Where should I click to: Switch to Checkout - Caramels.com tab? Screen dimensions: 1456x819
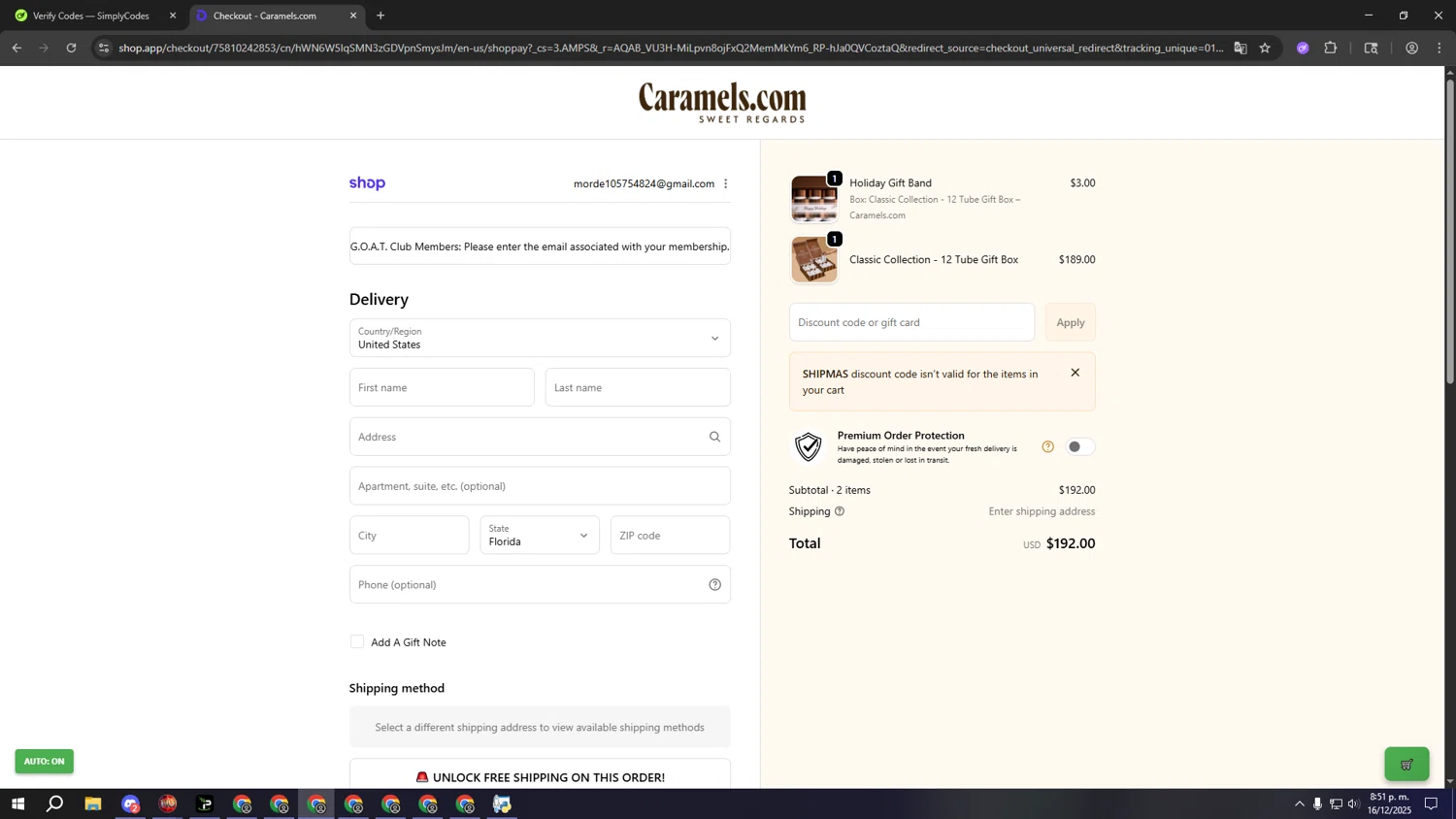point(275,16)
